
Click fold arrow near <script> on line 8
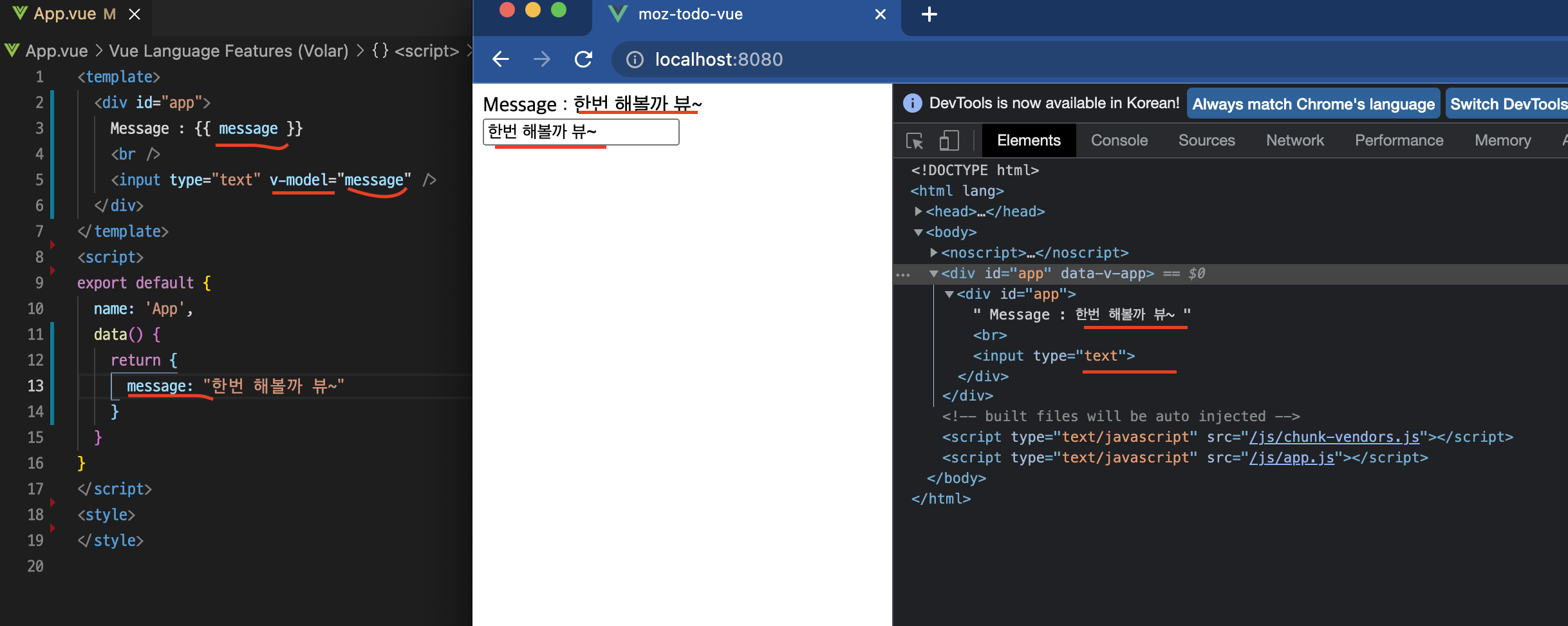tap(53, 270)
